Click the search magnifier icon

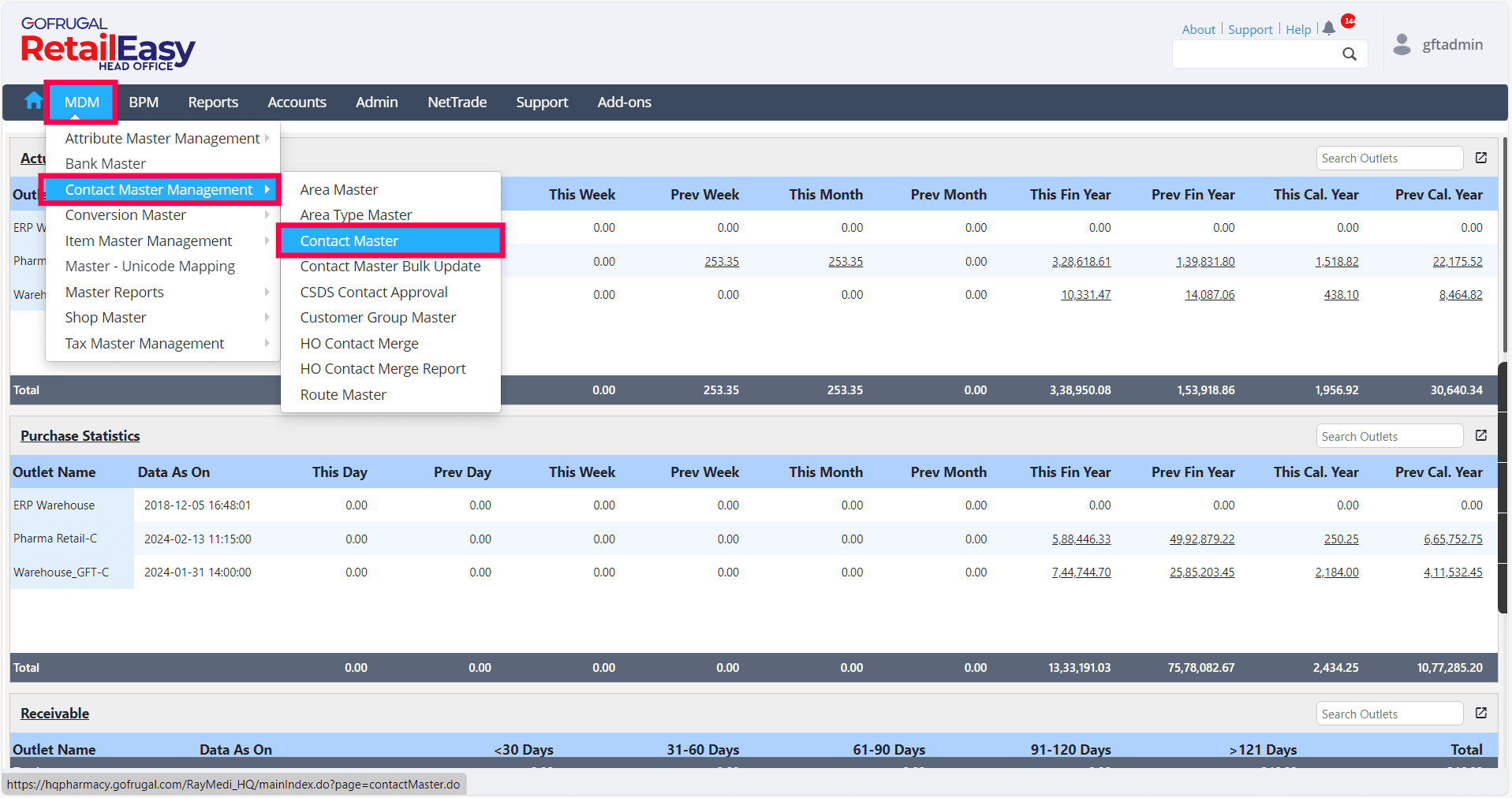click(1350, 54)
